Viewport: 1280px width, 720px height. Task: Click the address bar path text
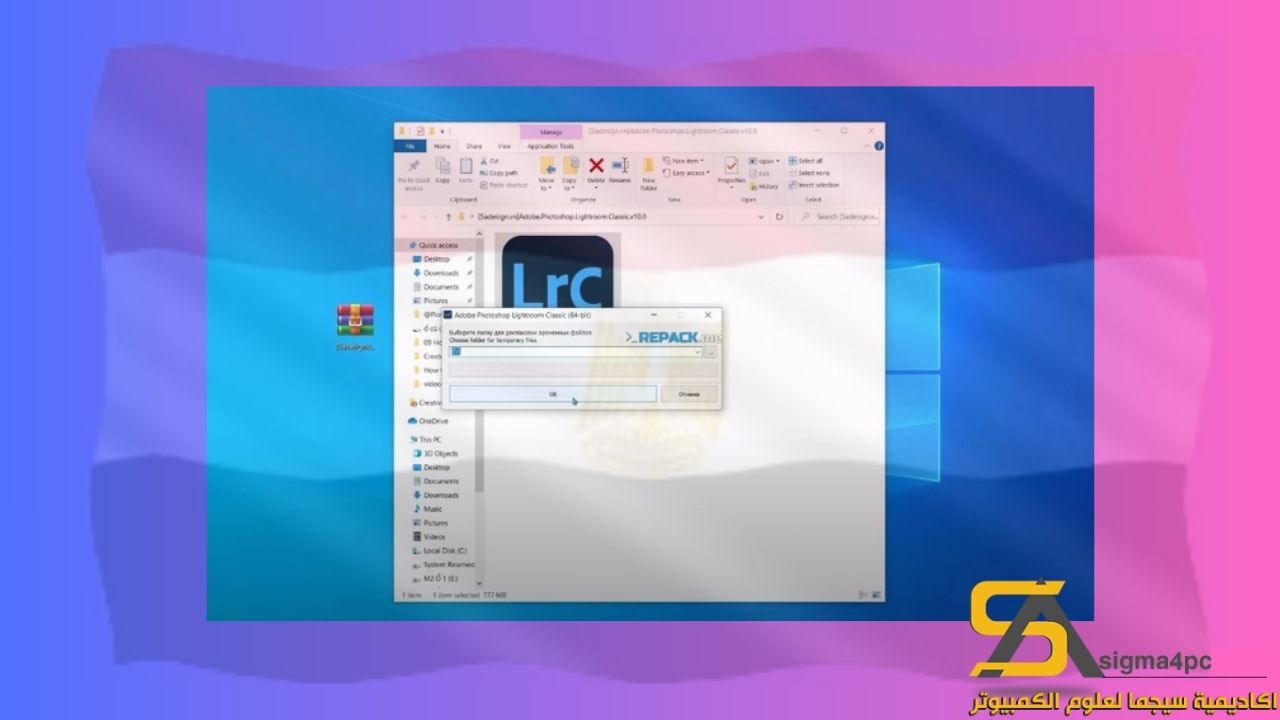563,216
